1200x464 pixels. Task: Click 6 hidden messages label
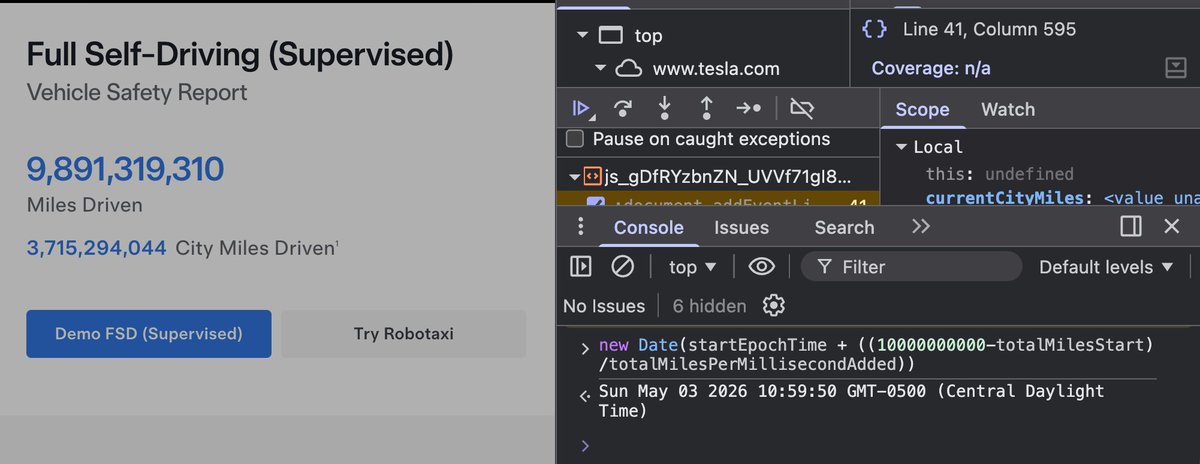[709, 305]
